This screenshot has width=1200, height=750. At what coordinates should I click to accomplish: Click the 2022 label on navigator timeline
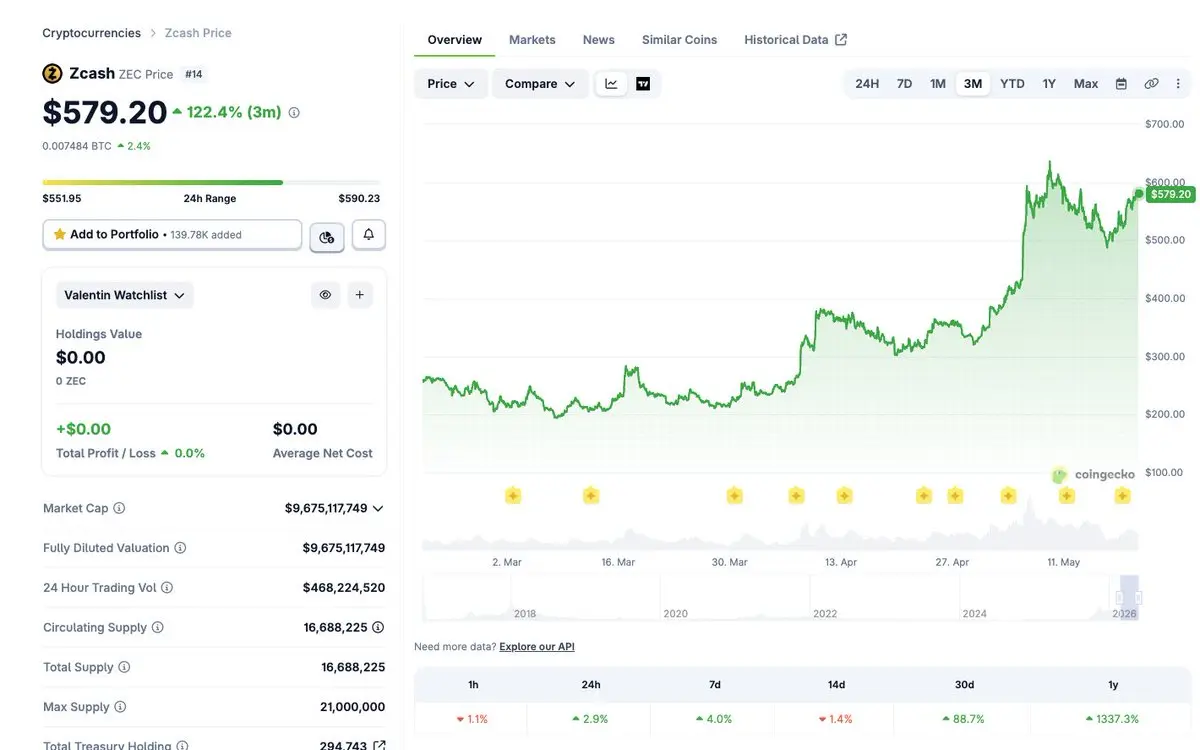click(825, 614)
